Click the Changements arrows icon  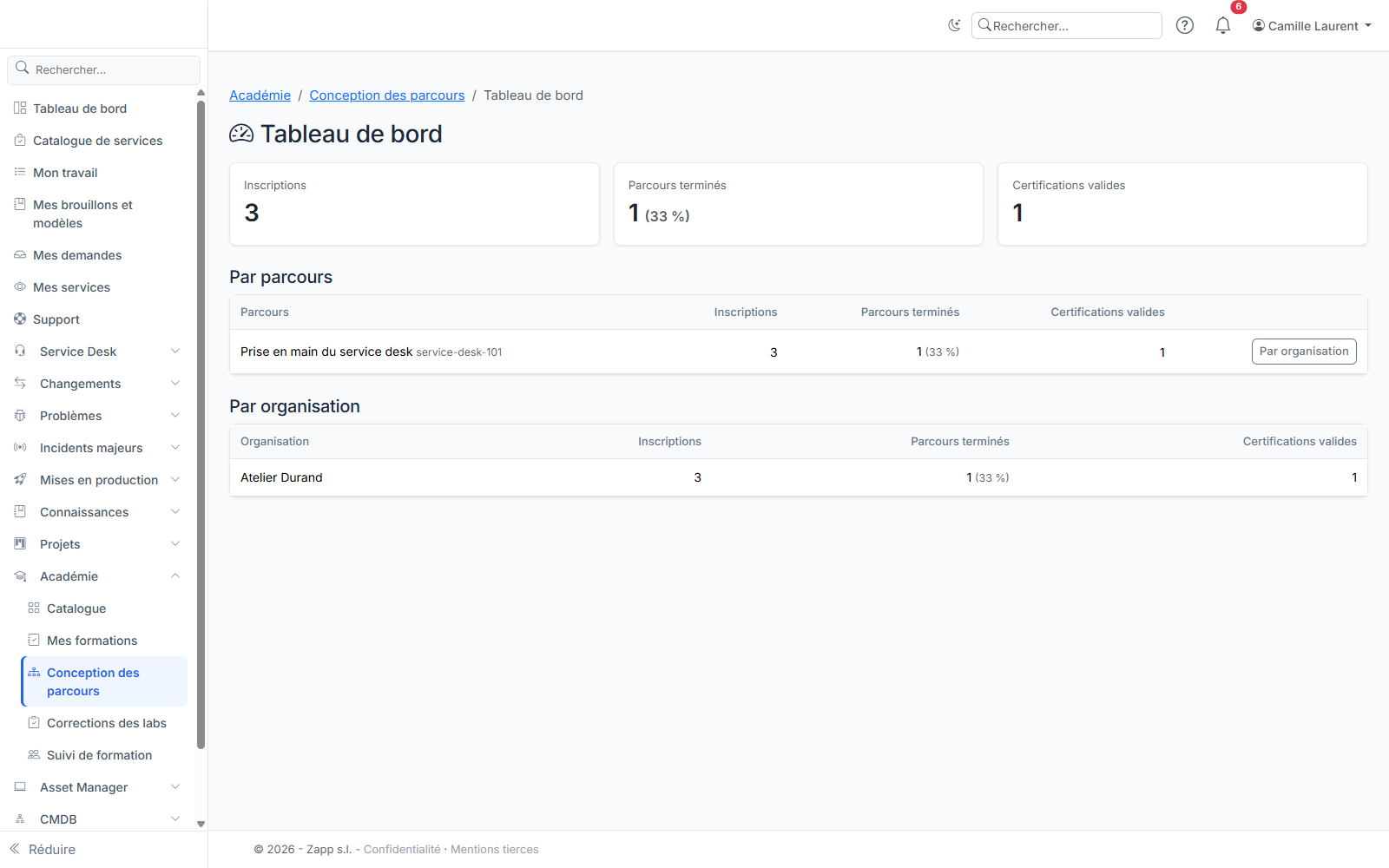click(x=20, y=383)
